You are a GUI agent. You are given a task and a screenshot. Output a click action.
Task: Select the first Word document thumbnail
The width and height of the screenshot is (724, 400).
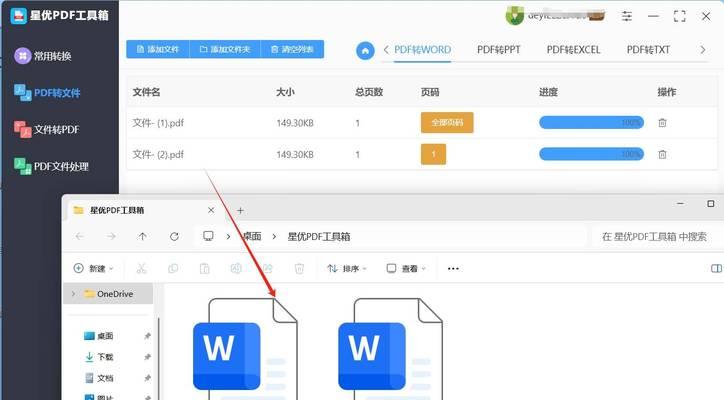[x=245, y=349]
